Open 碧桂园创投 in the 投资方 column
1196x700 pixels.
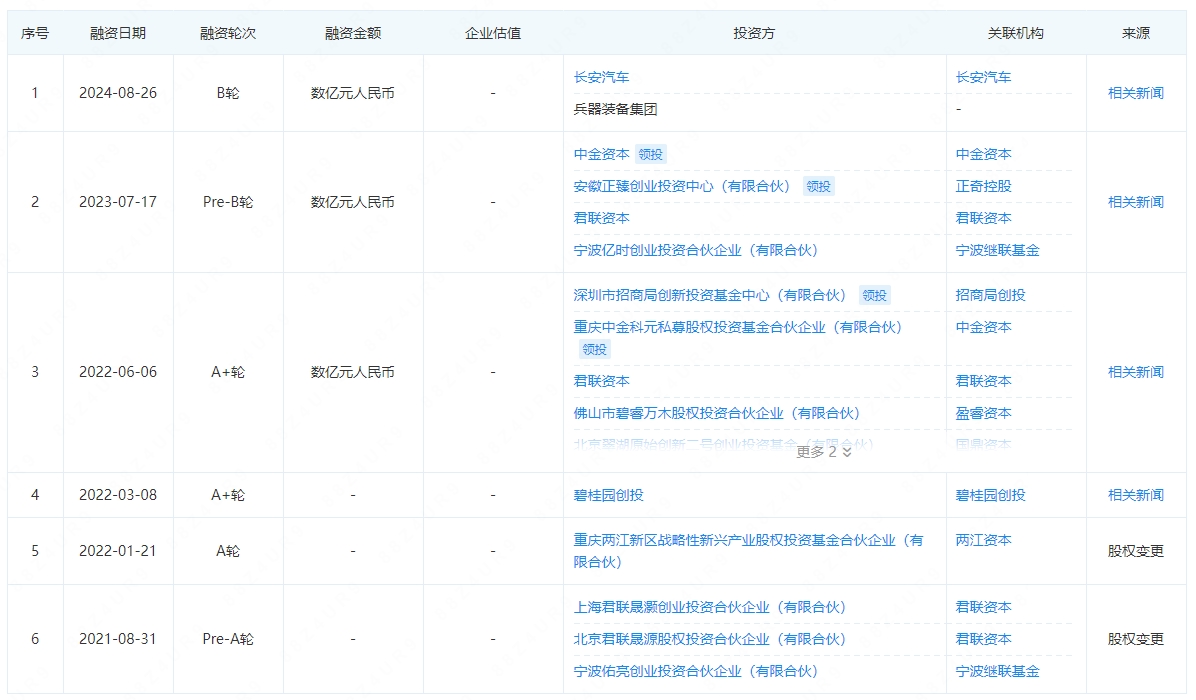[608, 495]
